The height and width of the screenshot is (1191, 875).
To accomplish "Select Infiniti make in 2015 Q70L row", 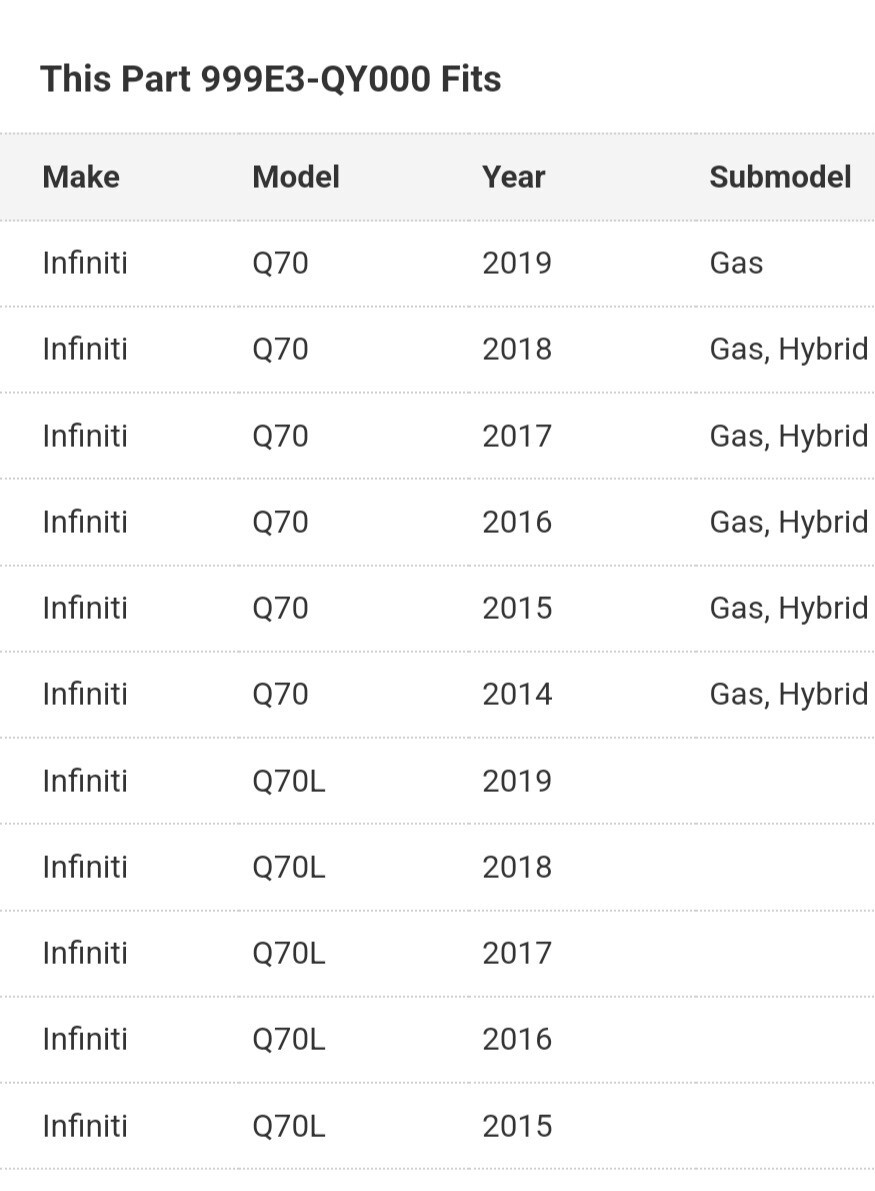I will coord(85,1126).
